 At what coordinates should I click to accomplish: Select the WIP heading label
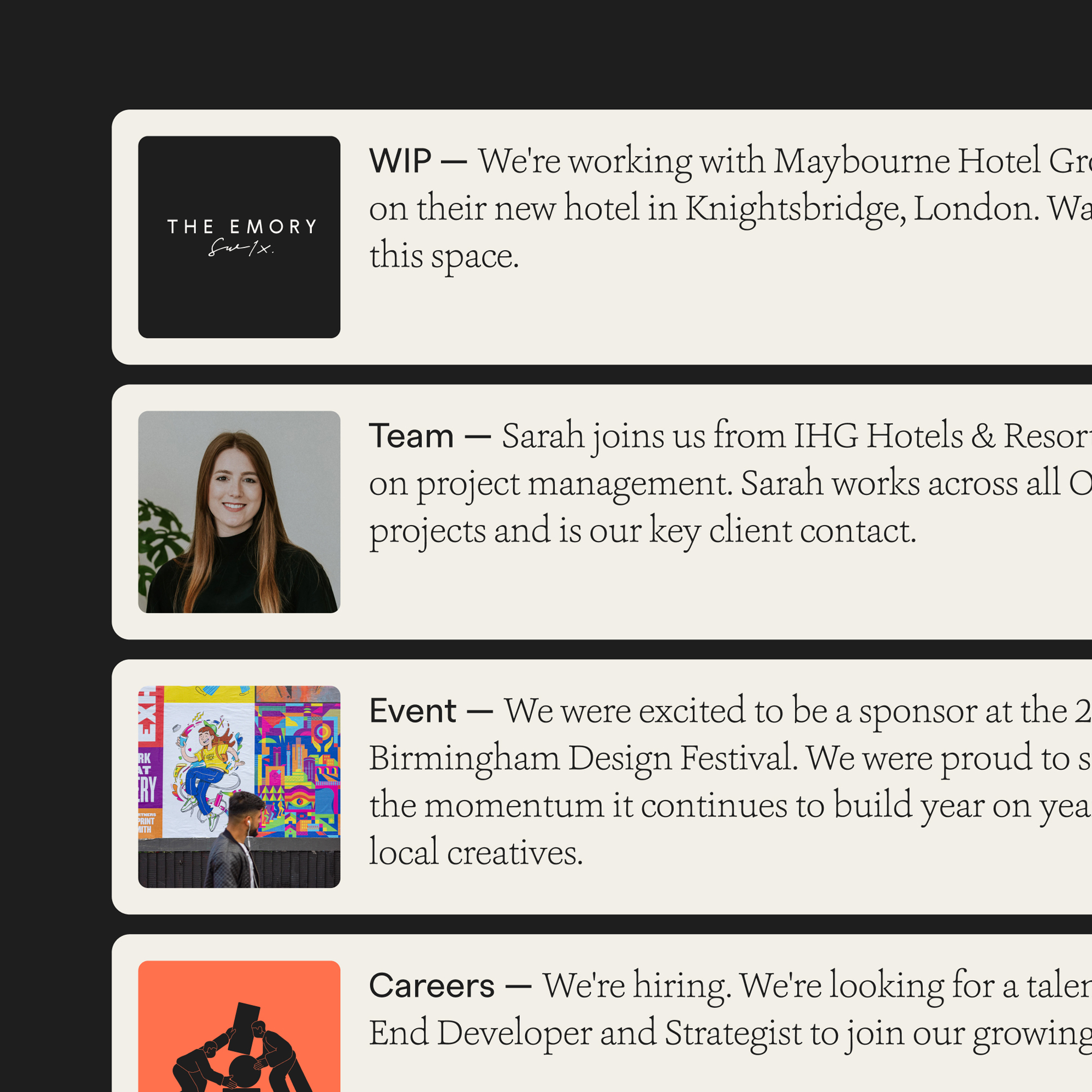pyautogui.click(x=400, y=161)
